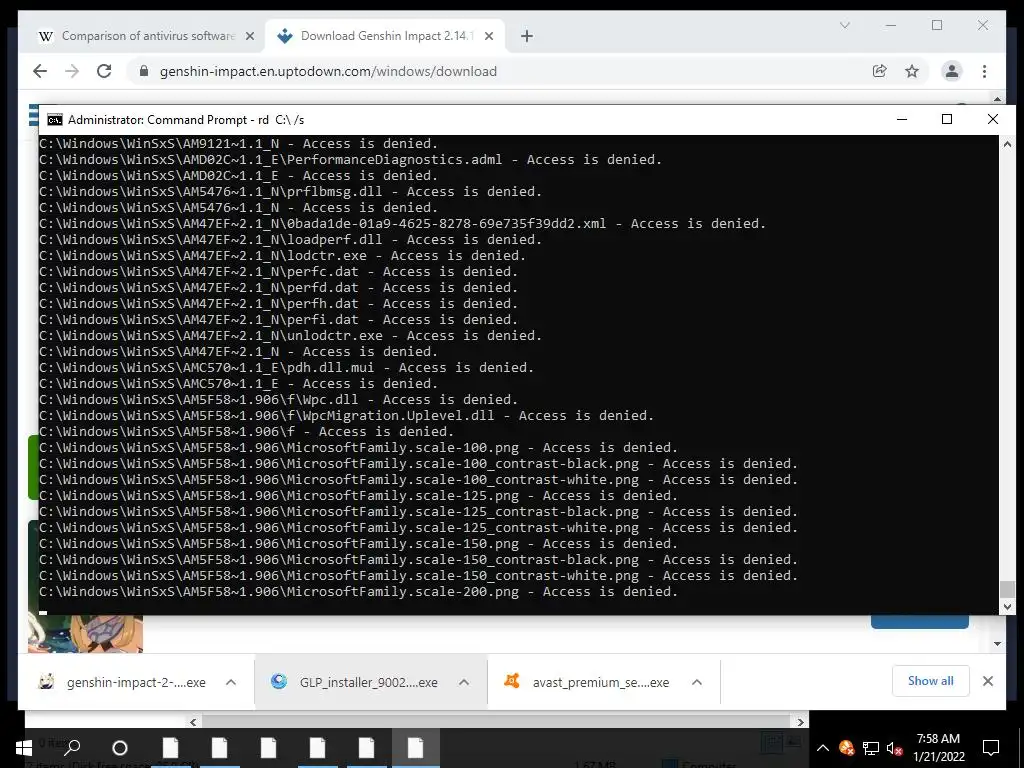
Task: Open tab search dropdown arrow
Action: 844,25
